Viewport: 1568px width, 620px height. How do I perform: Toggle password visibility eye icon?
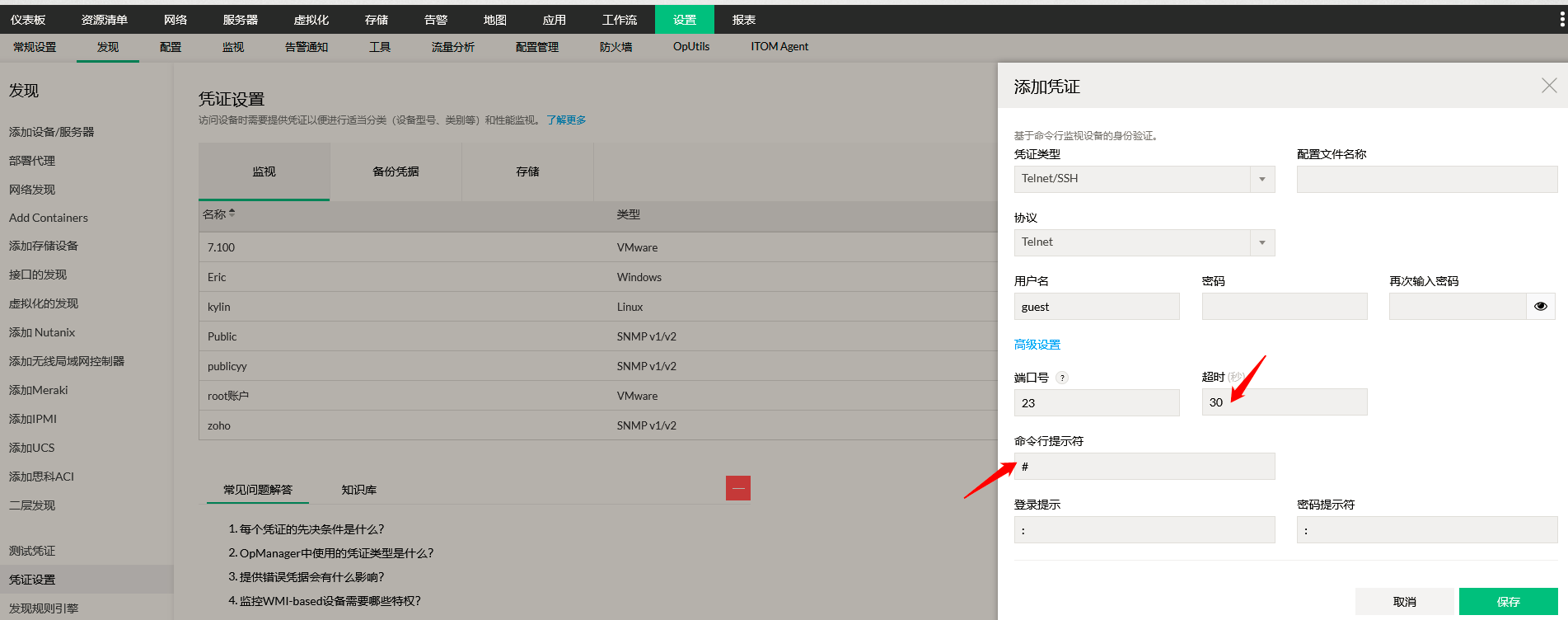pos(1541,307)
